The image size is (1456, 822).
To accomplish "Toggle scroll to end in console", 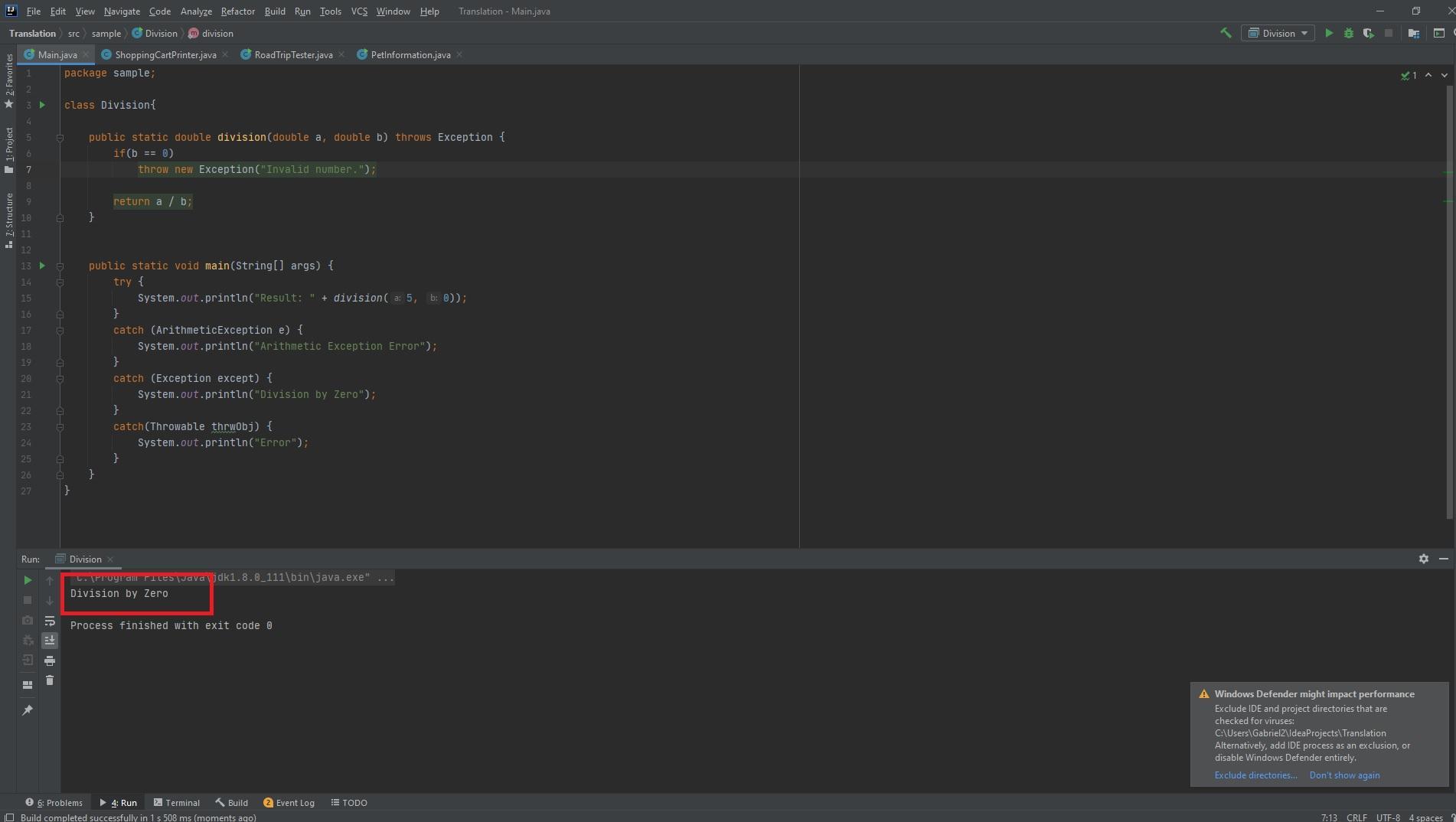I will click(x=50, y=641).
